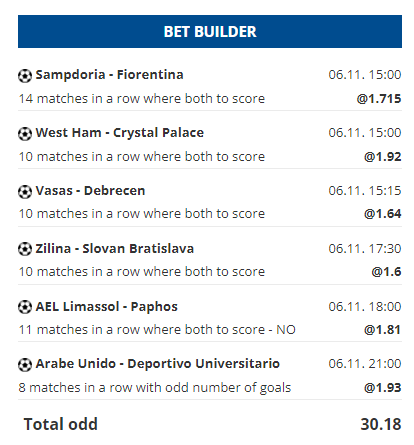The width and height of the screenshot is (414, 445).
Task: Select the @1.6 odds for Zilina
Action: pyautogui.click(x=386, y=272)
